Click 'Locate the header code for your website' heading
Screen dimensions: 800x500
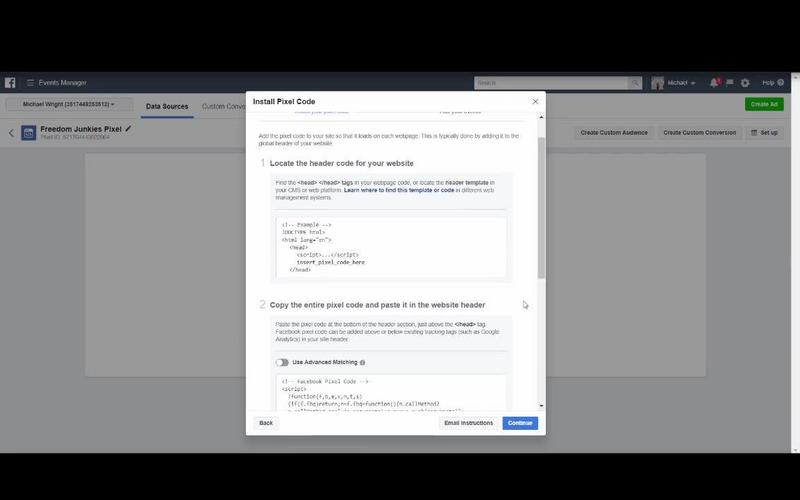coord(341,163)
